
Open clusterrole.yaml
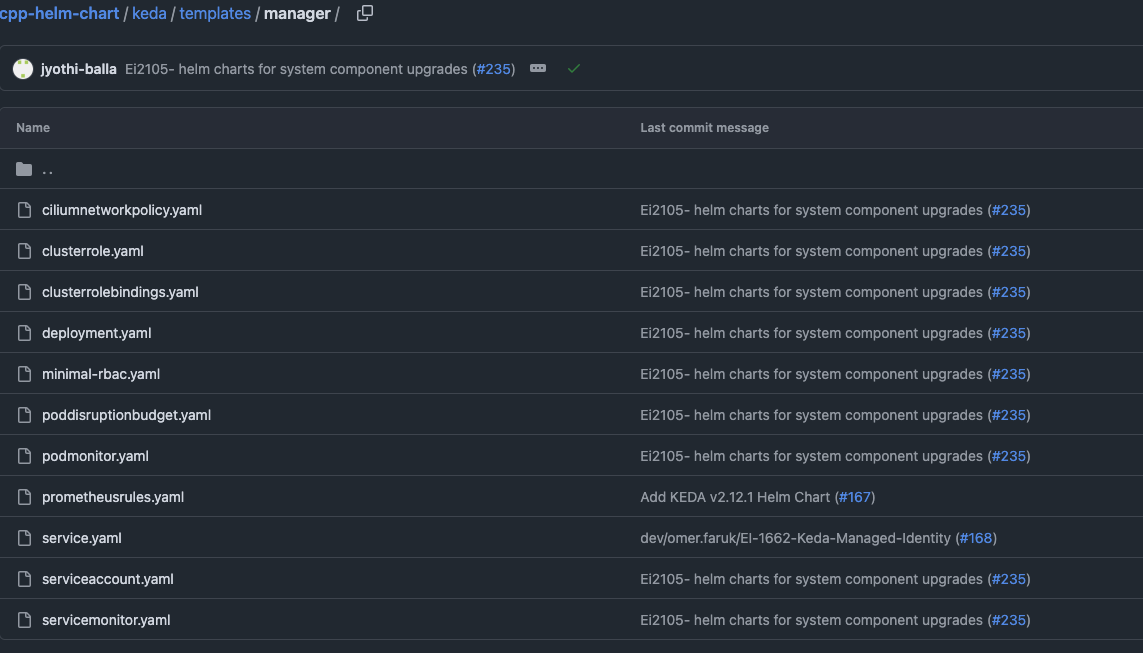click(x=93, y=251)
